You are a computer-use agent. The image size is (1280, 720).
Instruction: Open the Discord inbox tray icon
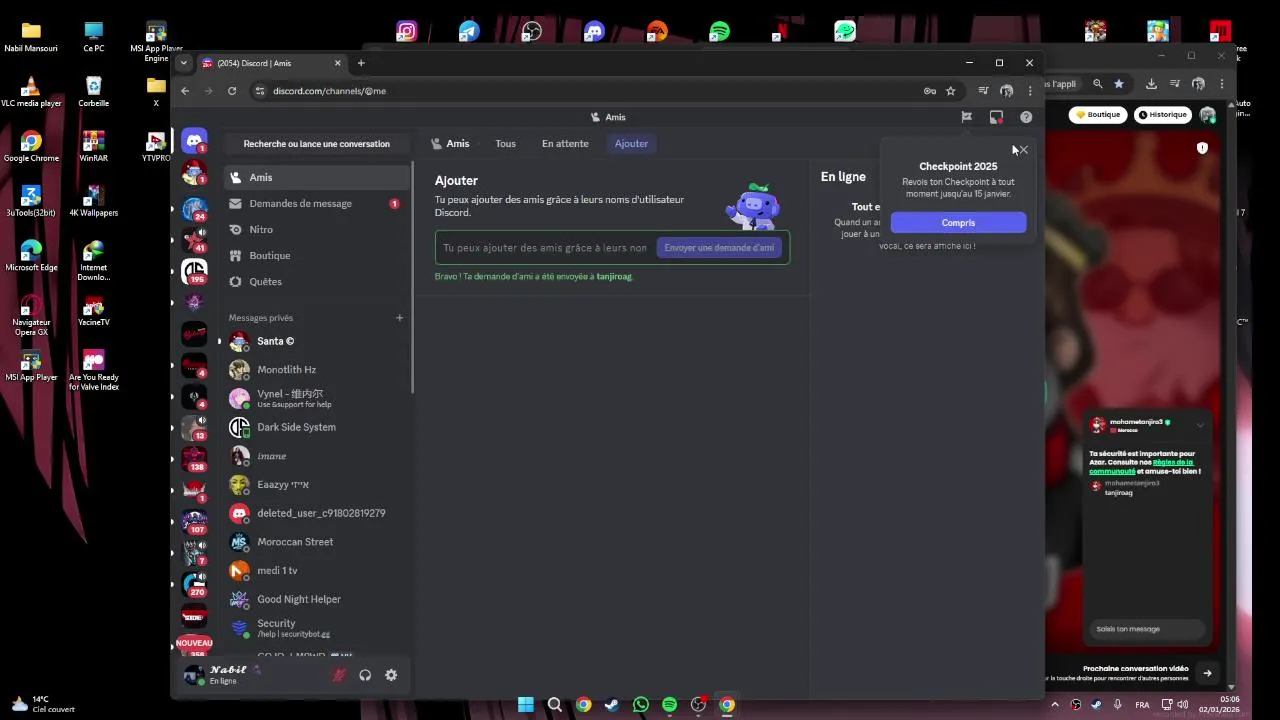996,117
